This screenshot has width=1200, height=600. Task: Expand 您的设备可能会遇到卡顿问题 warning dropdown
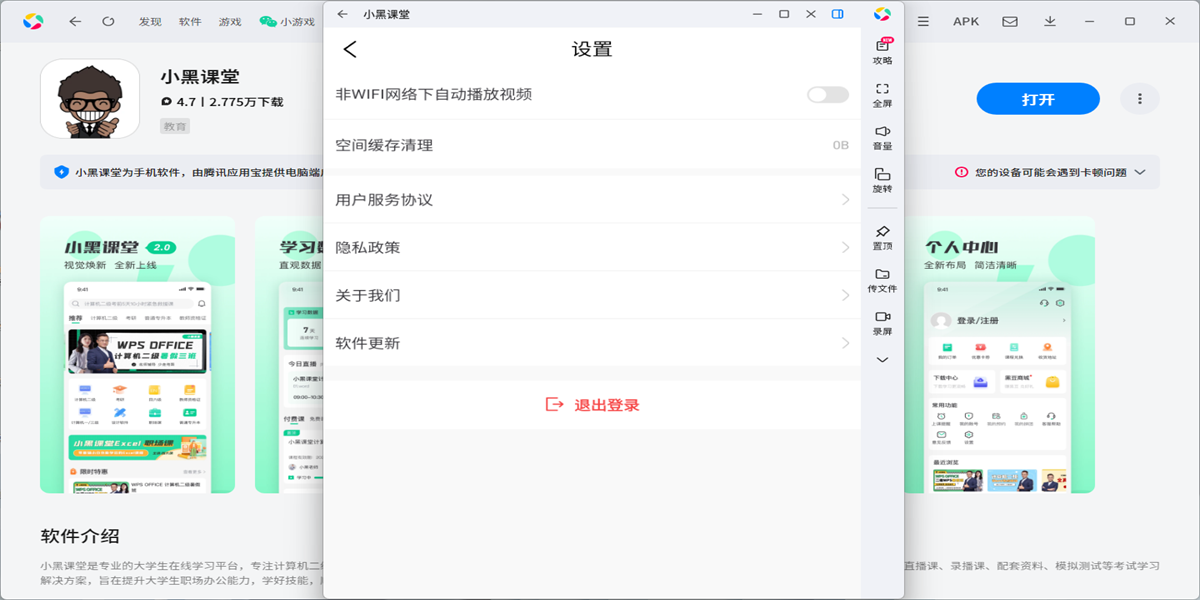[x=1139, y=172]
